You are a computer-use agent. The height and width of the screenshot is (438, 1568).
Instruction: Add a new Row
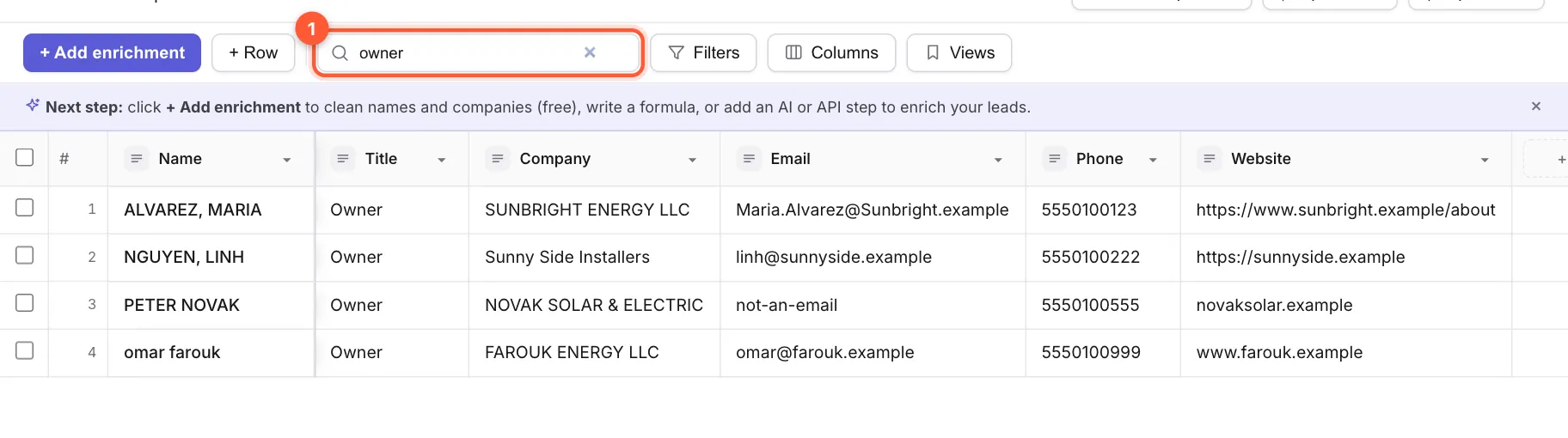[x=254, y=53]
